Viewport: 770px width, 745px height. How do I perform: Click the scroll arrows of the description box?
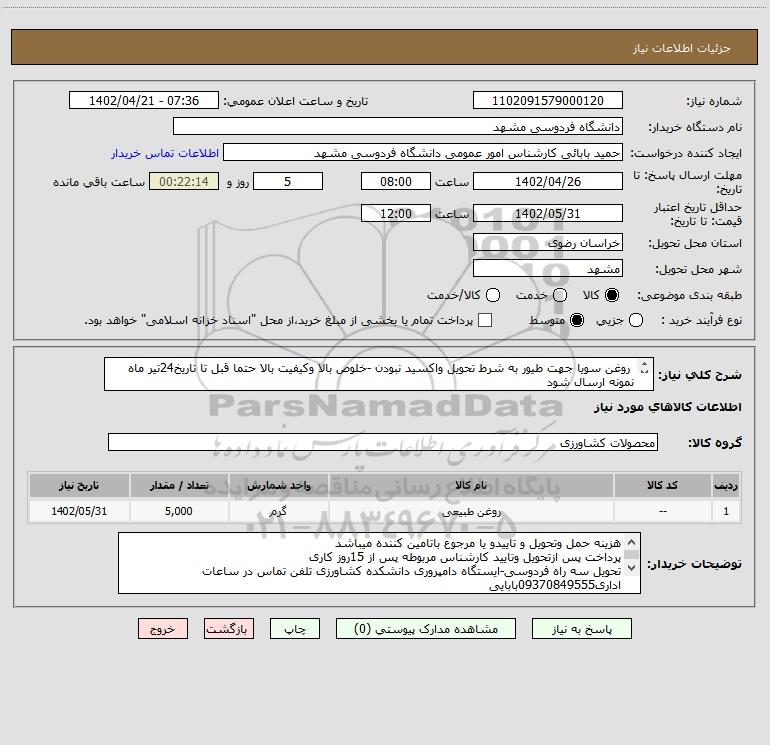644,367
